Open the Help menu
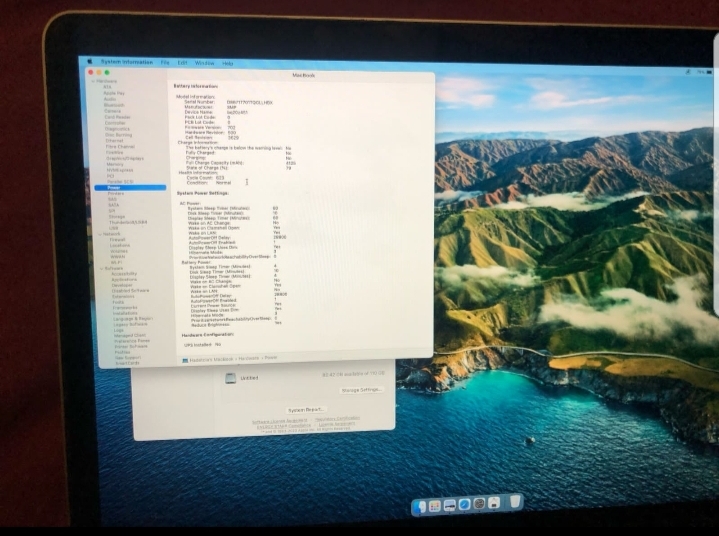719x536 pixels. pyautogui.click(x=228, y=63)
